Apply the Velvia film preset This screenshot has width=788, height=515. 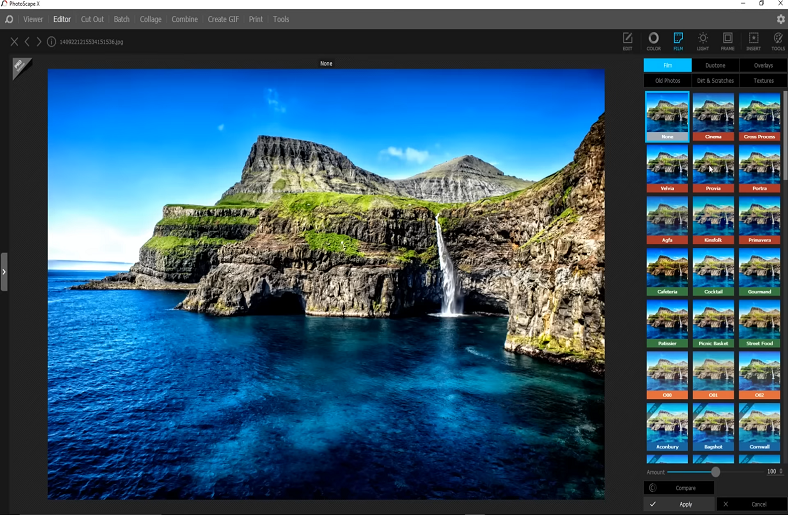667,168
